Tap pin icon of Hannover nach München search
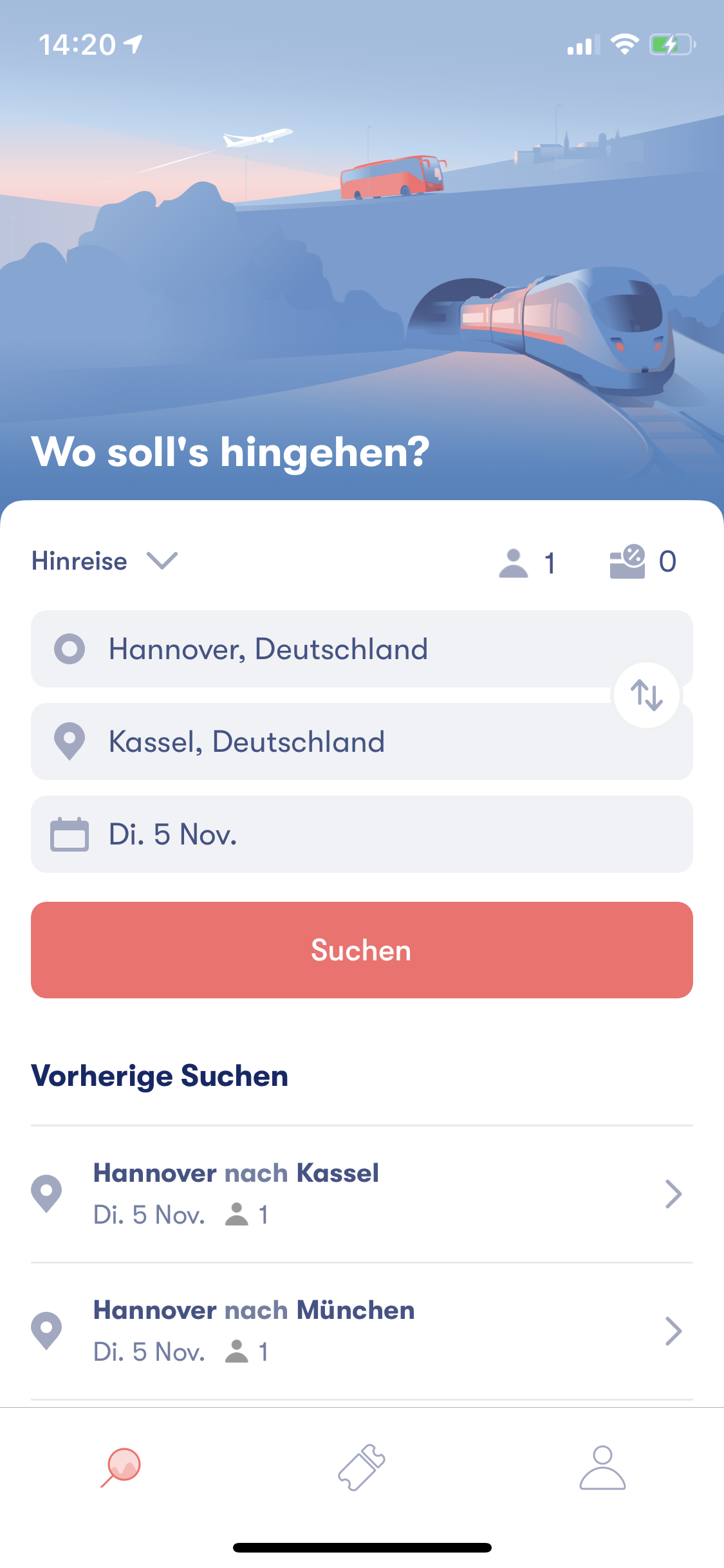This screenshot has height=1568, width=724. (46, 1330)
